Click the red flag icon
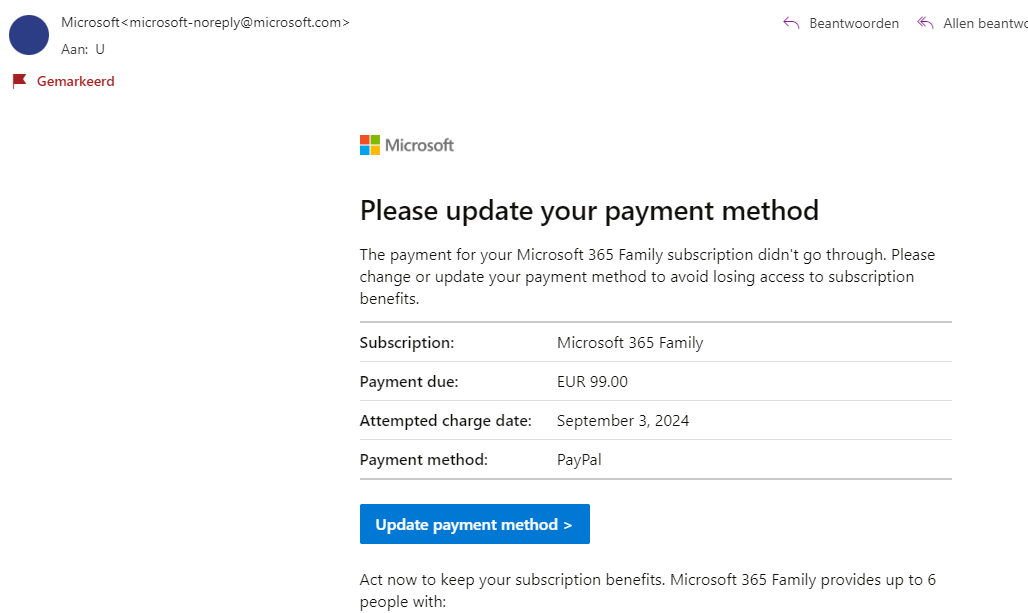The image size is (1028, 613). pos(19,81)
